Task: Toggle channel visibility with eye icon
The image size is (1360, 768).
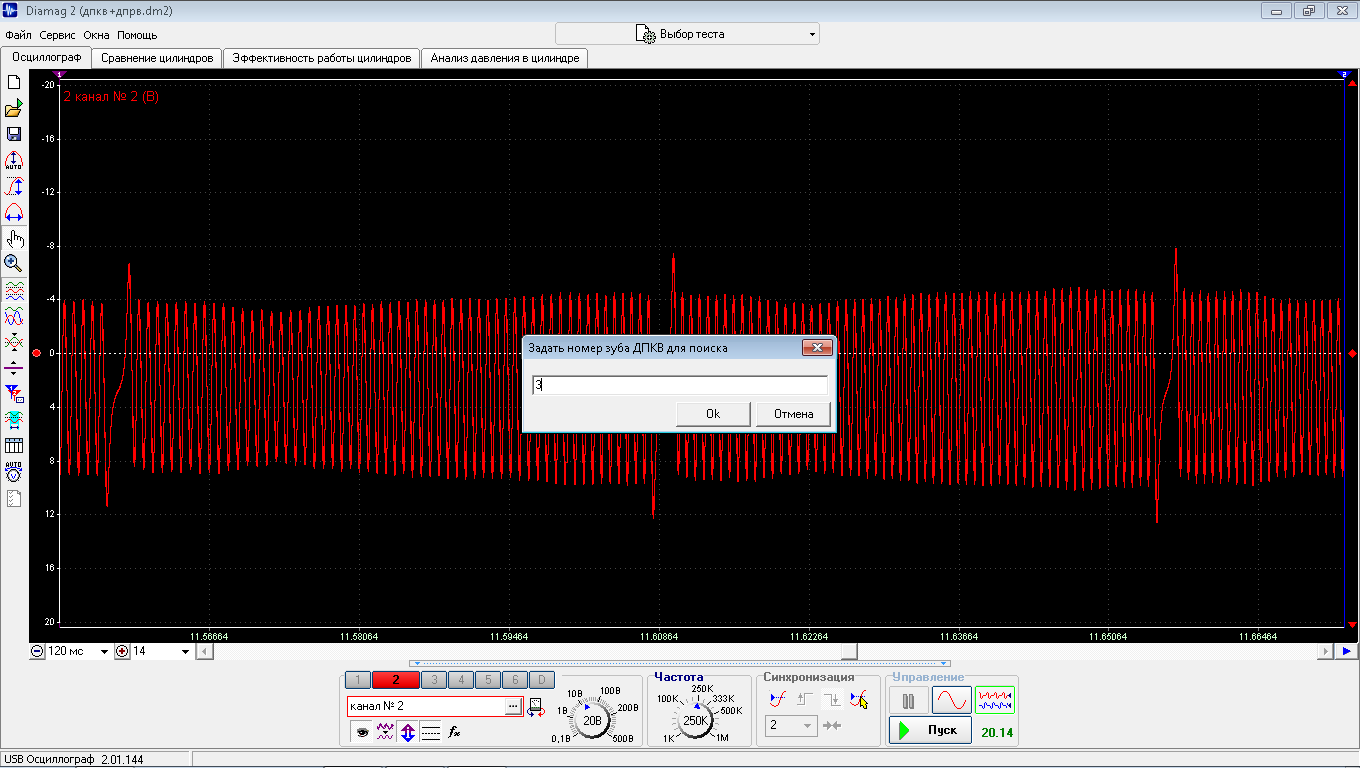Action: pyautogui.click(x=362, y=732)
